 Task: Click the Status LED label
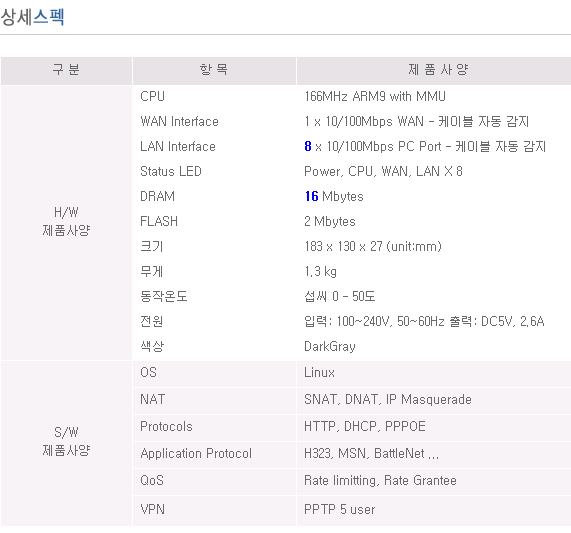tap(171, 171)
